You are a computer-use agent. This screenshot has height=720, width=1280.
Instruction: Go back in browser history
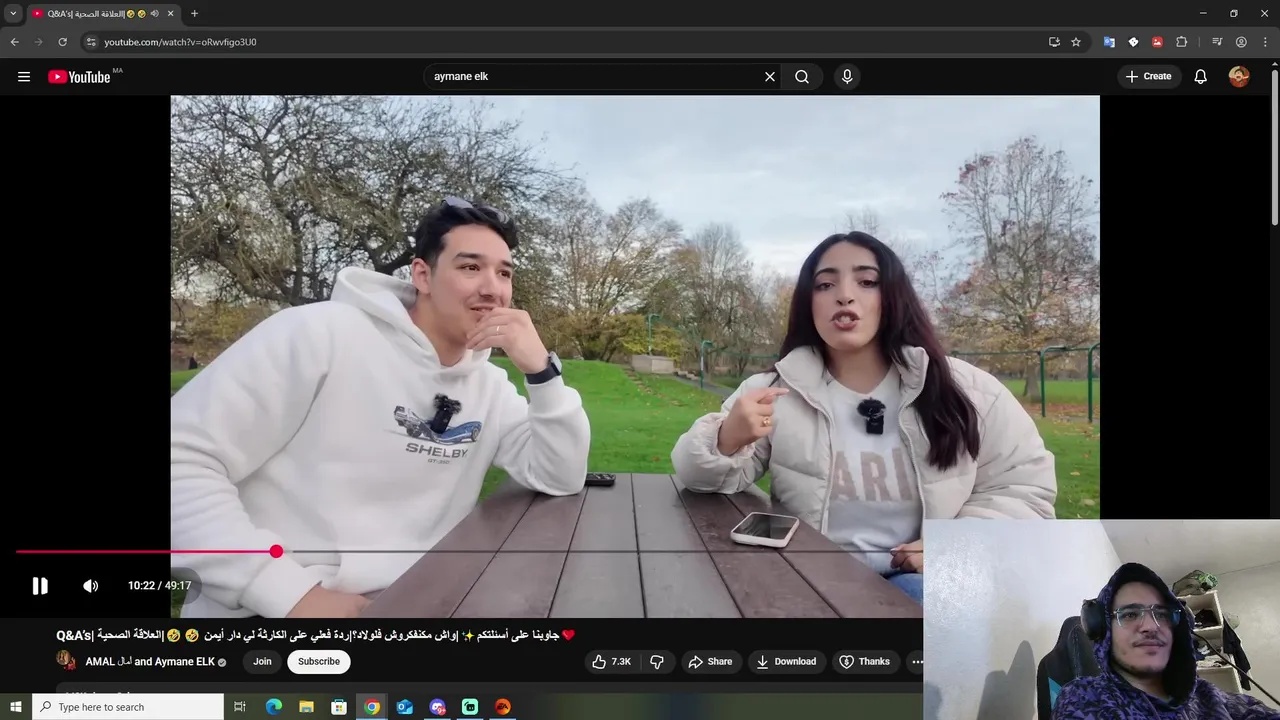point(14,42)
